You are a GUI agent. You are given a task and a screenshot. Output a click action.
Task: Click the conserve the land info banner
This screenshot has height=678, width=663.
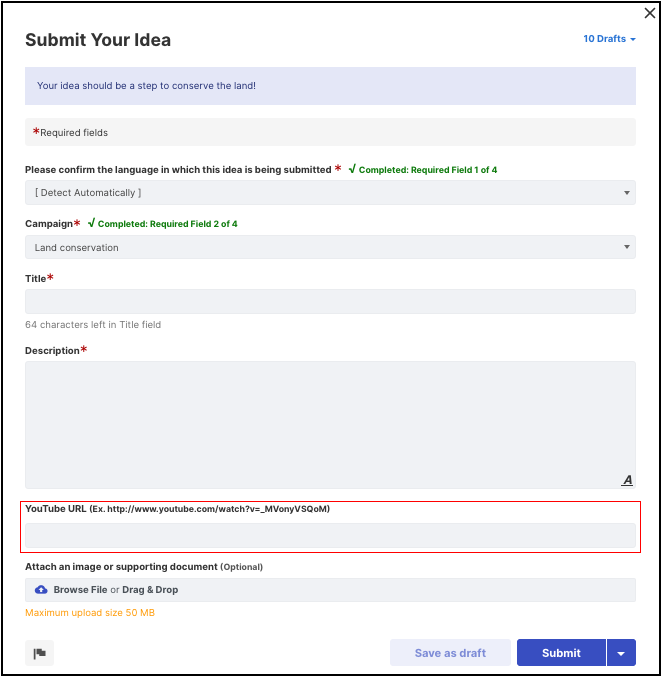(x=330, y=86)
